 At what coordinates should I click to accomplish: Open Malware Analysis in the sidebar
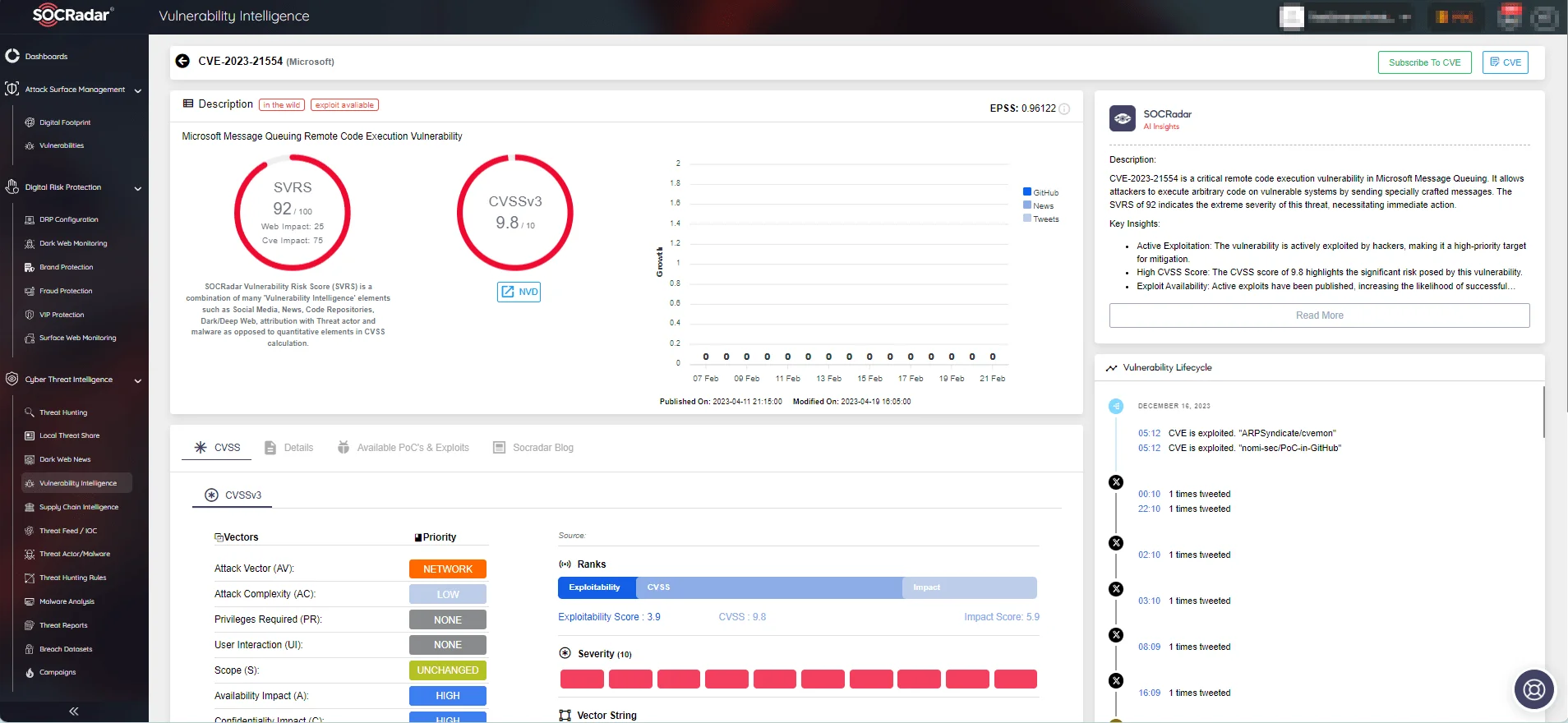point(67,601)
